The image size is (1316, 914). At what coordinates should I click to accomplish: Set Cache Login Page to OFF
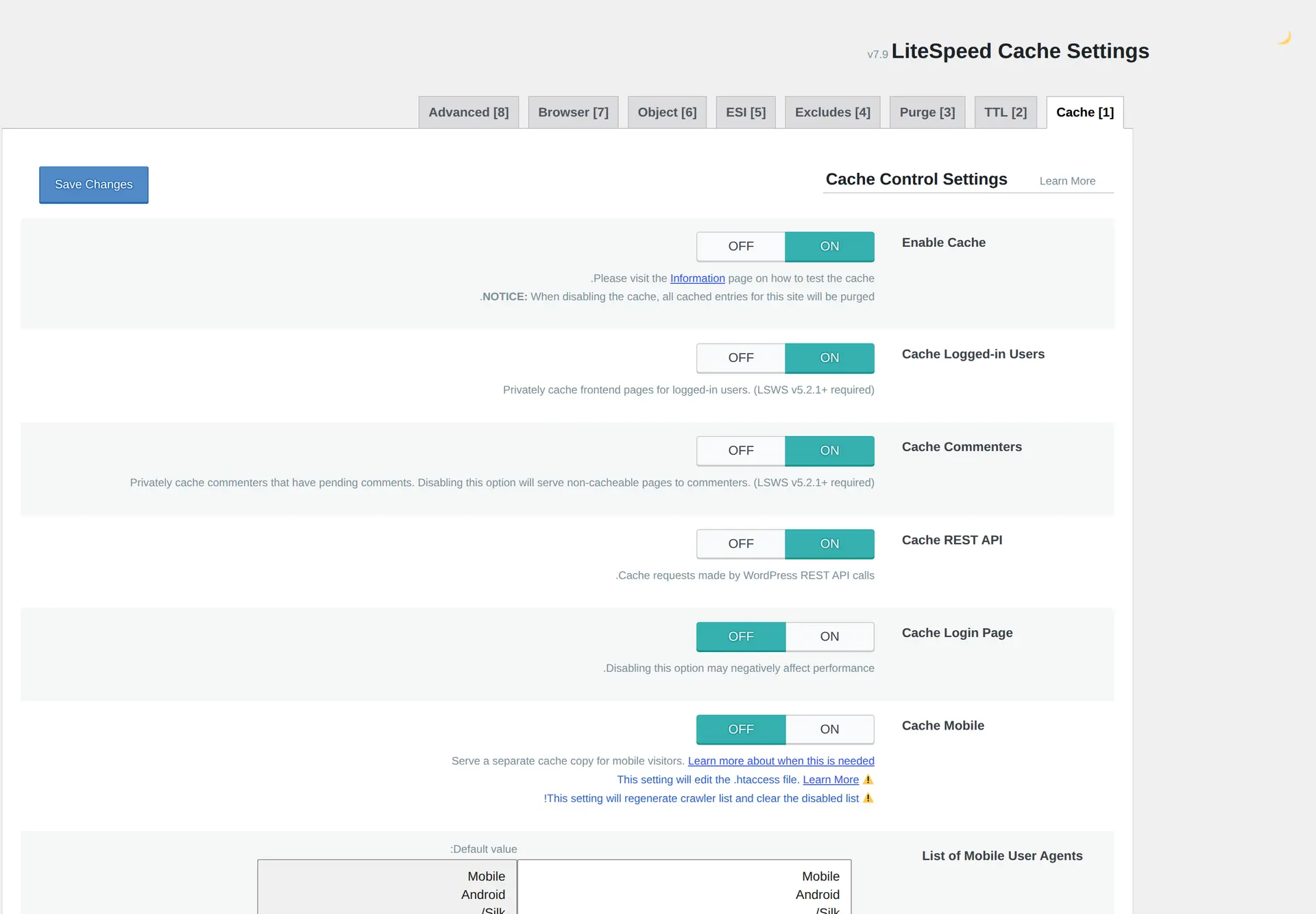point(741,636)
